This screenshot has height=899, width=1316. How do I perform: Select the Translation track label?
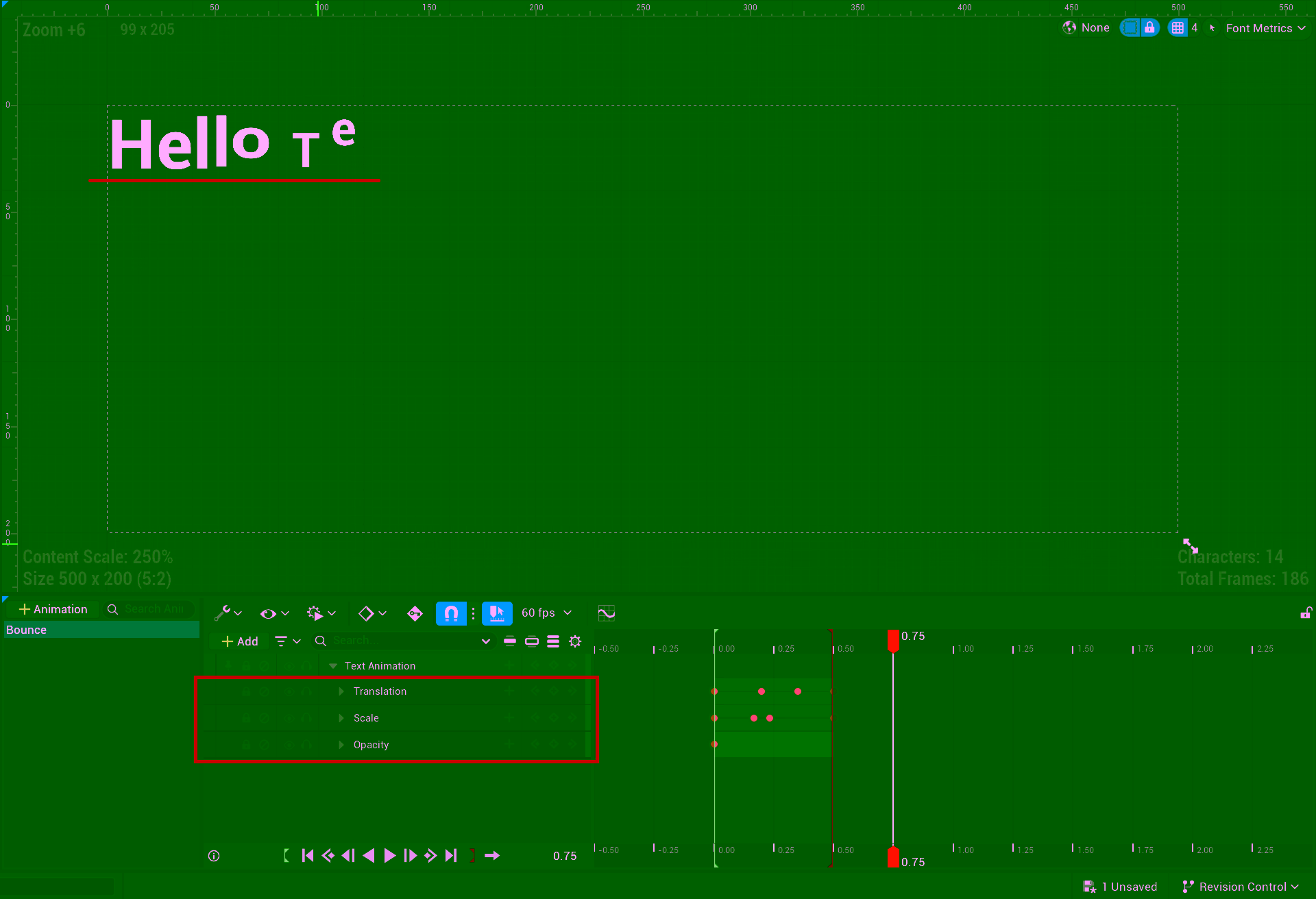(380, 691)
